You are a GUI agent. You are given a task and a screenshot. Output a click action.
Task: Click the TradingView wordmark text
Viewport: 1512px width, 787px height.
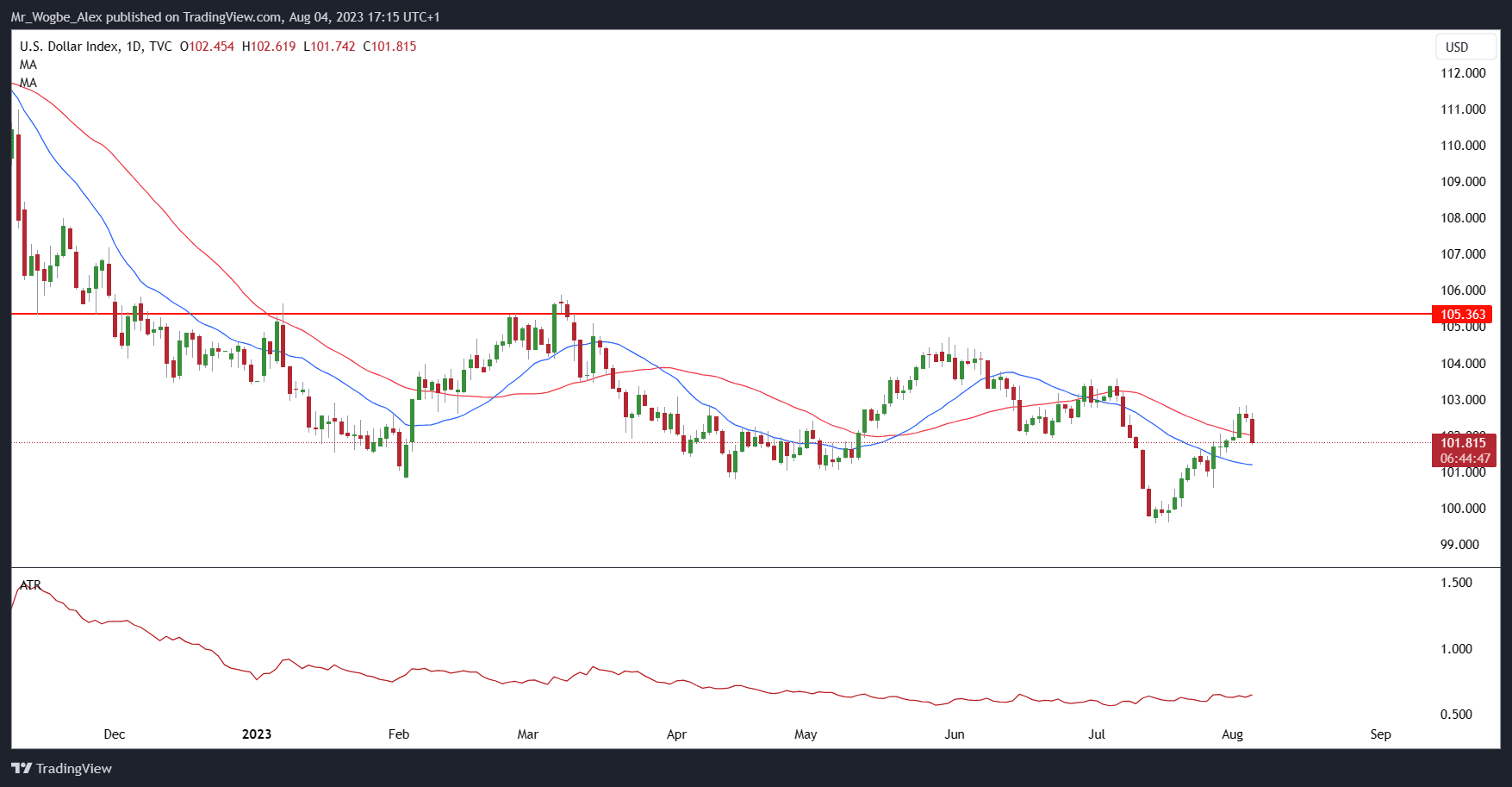pyautogui.click(x=74, y=768)
